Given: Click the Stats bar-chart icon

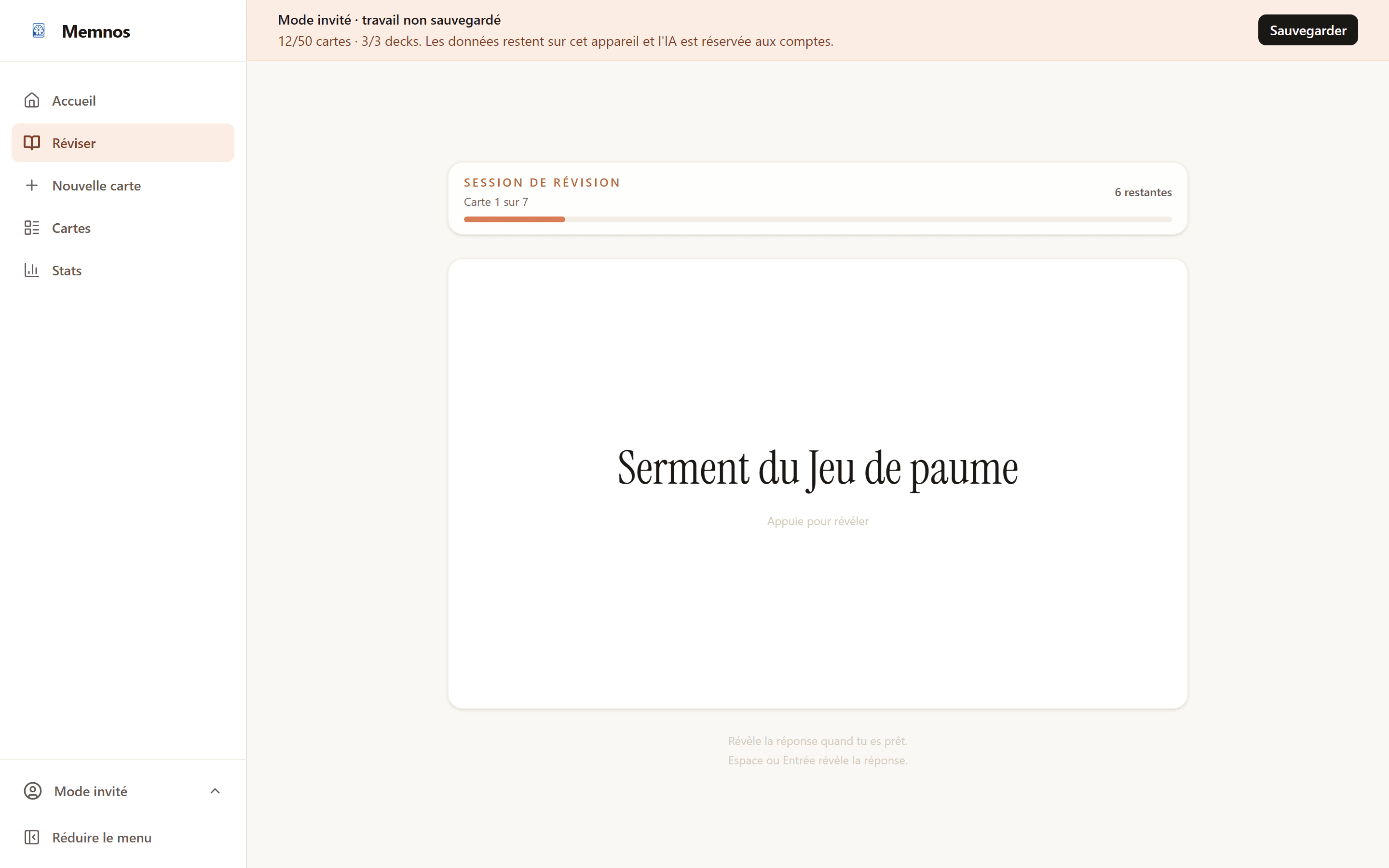Looking at the screenshot, I should click(x=31, y=270).
